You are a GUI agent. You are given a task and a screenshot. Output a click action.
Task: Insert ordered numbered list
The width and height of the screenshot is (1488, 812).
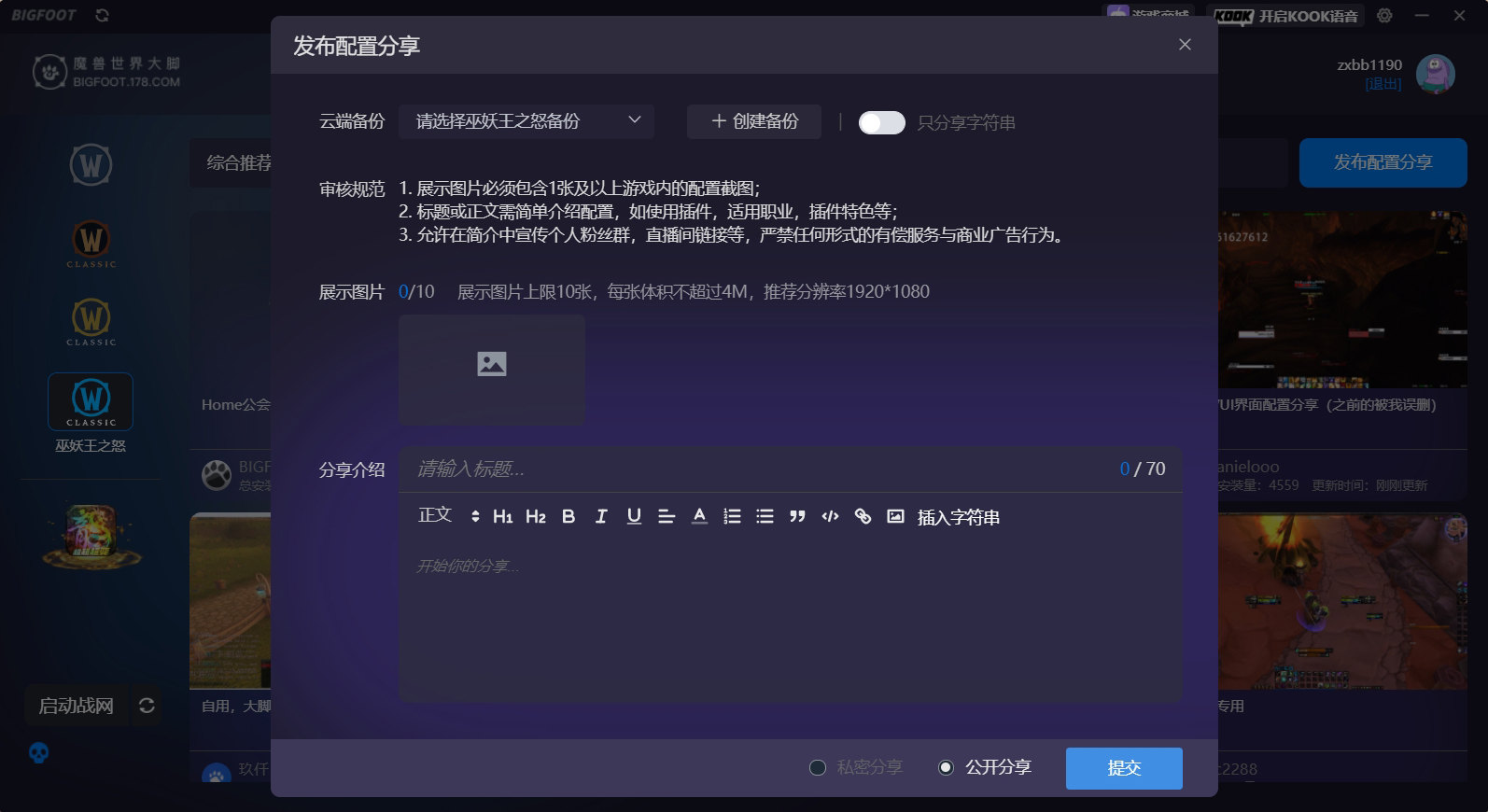coord(732,516)
